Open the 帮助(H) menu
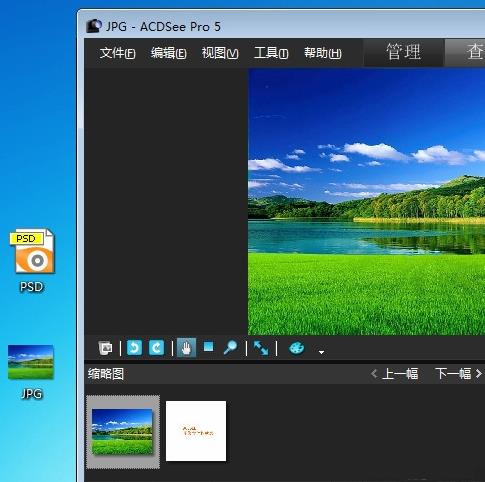The image size is (485, 482). click(323, 53)
